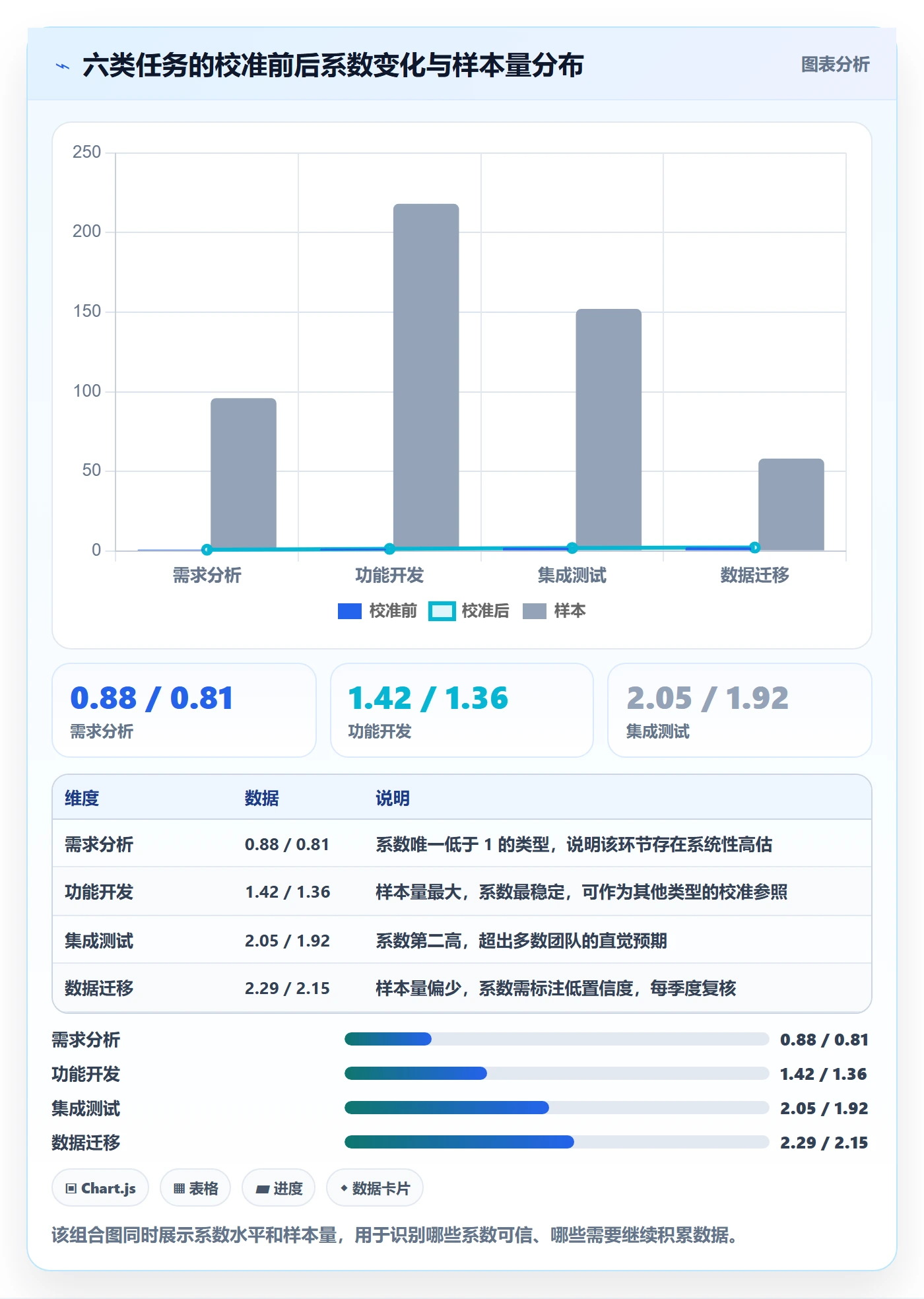Click the 校准后 line point above 需求分析
The width and height of the screenshot is (924, 1299).
(207, 549)
